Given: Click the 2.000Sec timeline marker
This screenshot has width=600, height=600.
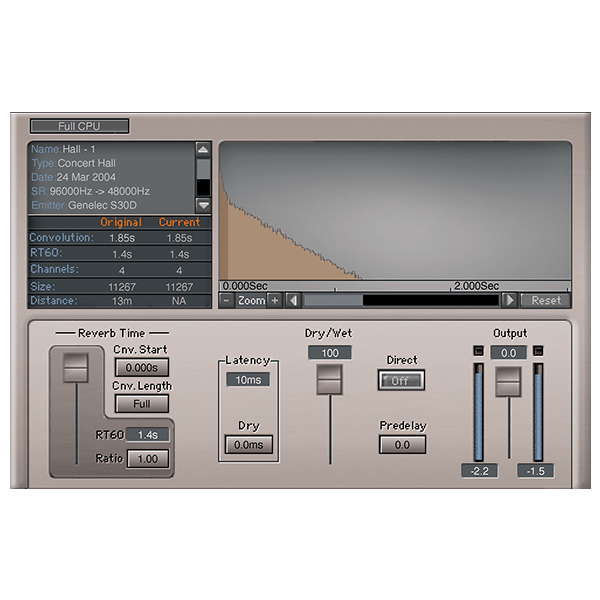Looking at the screenshot, I should pyautogui.click(x=476, y=286).
